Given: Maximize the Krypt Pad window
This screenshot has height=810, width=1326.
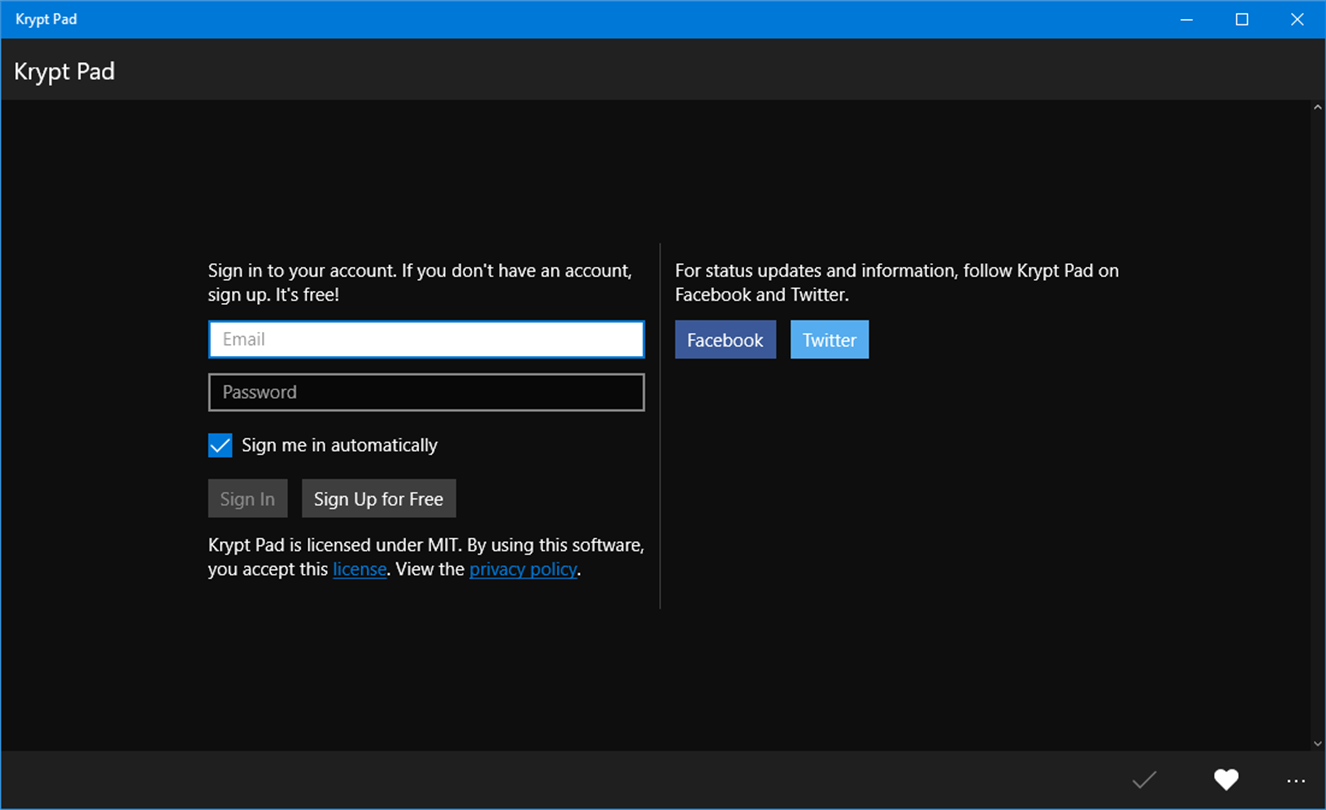Looking at the screenshot, I should click(x=1242, y=19).
